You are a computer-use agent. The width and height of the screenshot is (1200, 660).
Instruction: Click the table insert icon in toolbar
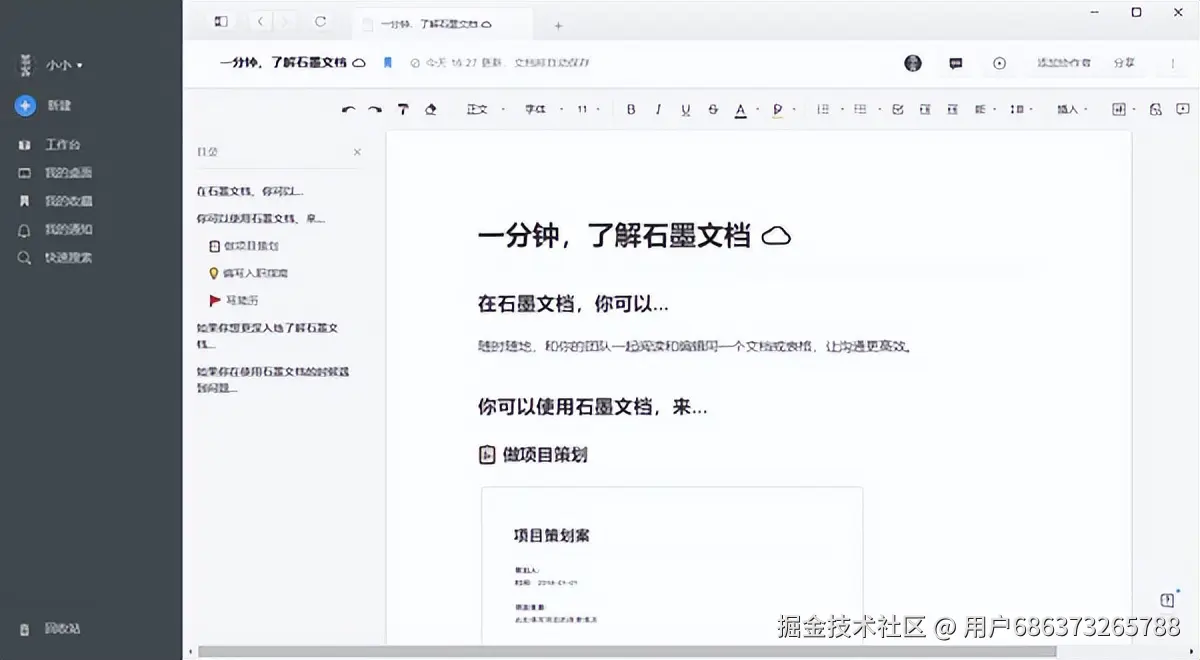pos(1119,109)
